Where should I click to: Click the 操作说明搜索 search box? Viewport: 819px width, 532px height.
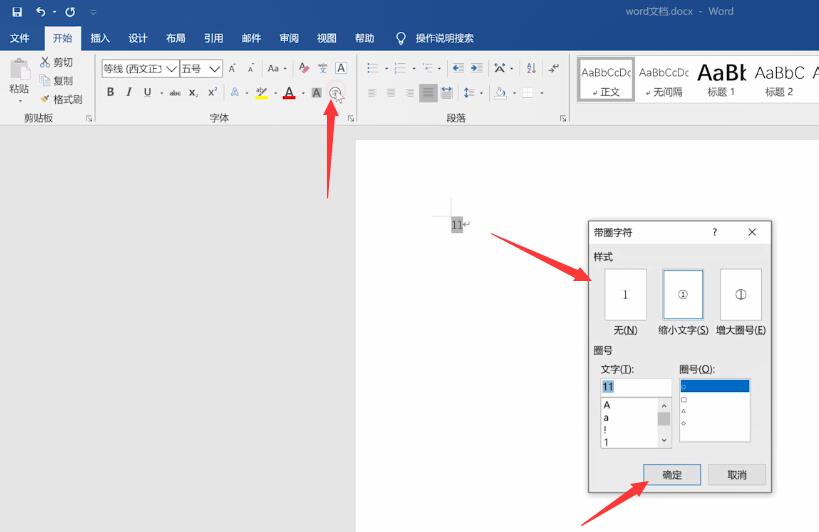[x=444, y=38]
